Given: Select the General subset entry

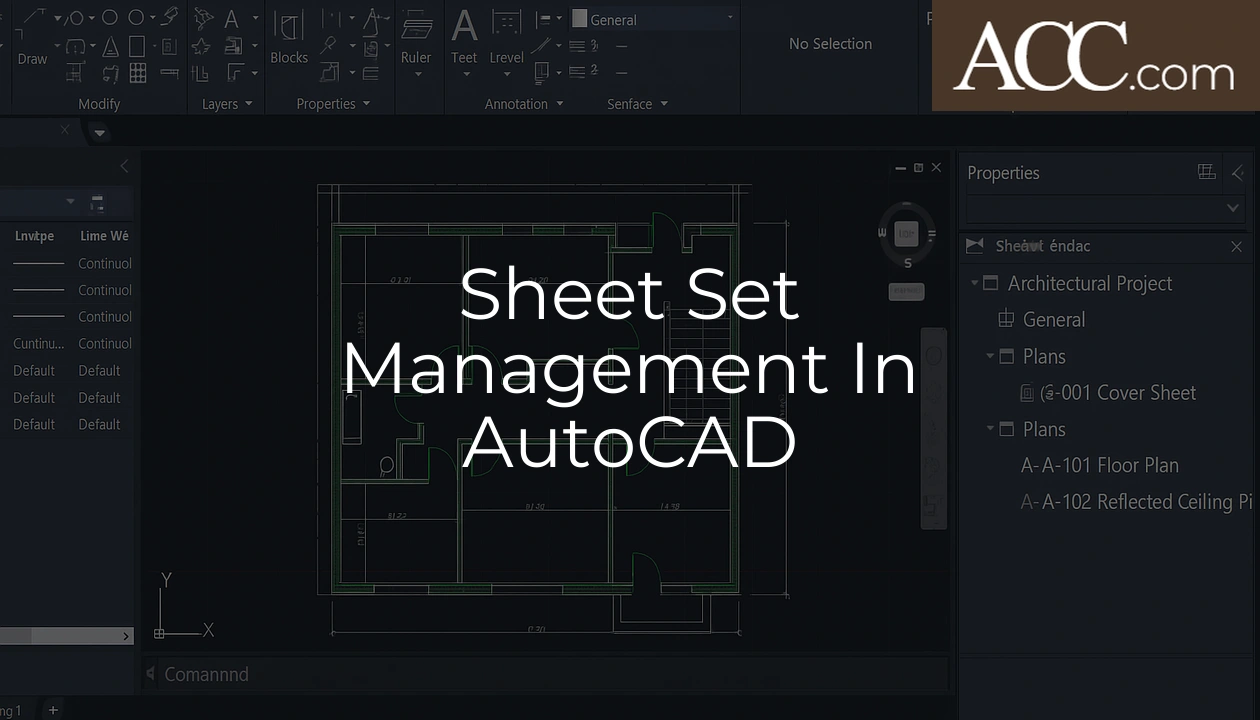Looking at the screenshot, I should tap(1054, 320).
